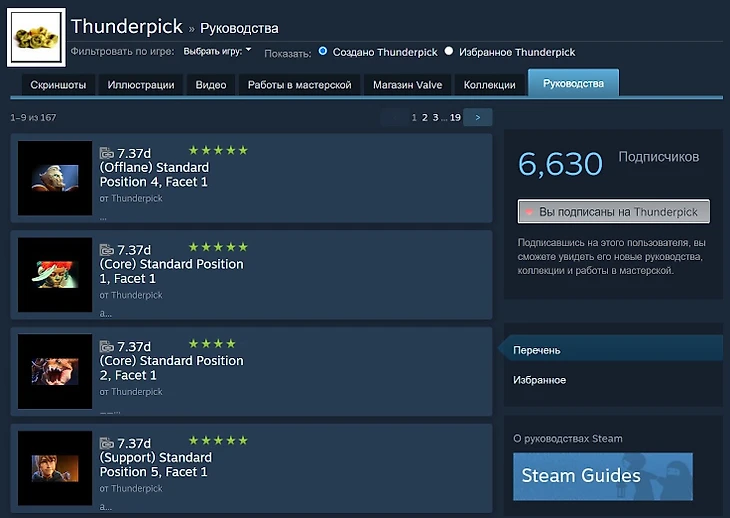Switch to the Скриншоты tab
The height and width of the screenshot is (518, 730).
(58, 85)
